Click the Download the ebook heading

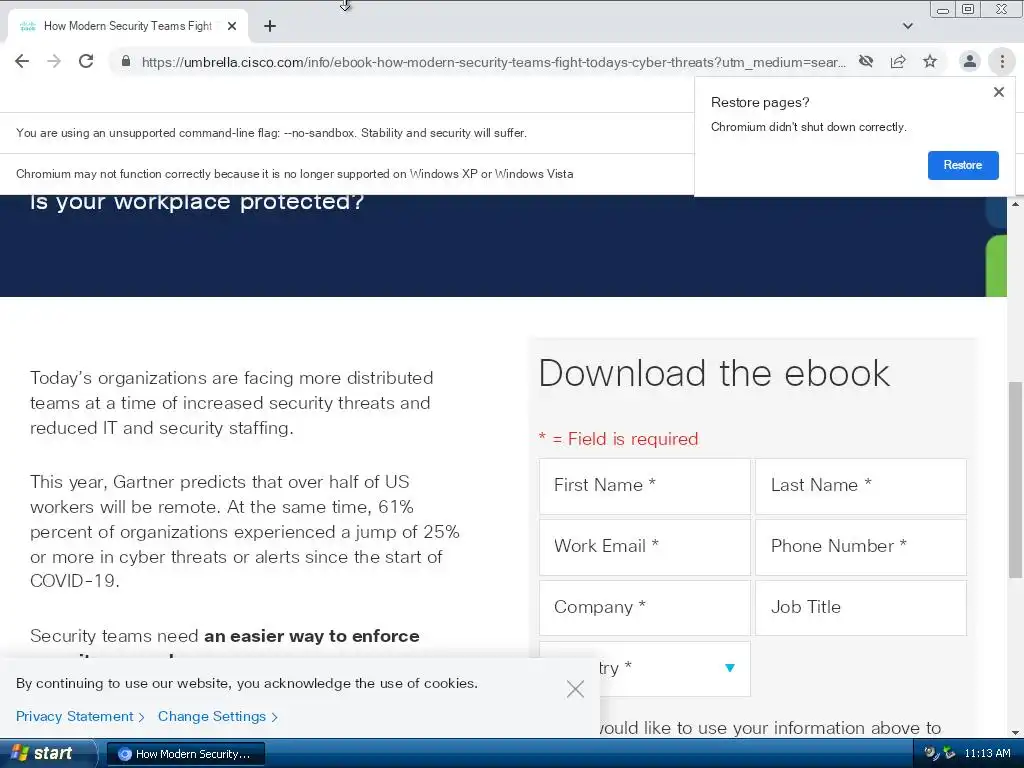click(714, 373)
